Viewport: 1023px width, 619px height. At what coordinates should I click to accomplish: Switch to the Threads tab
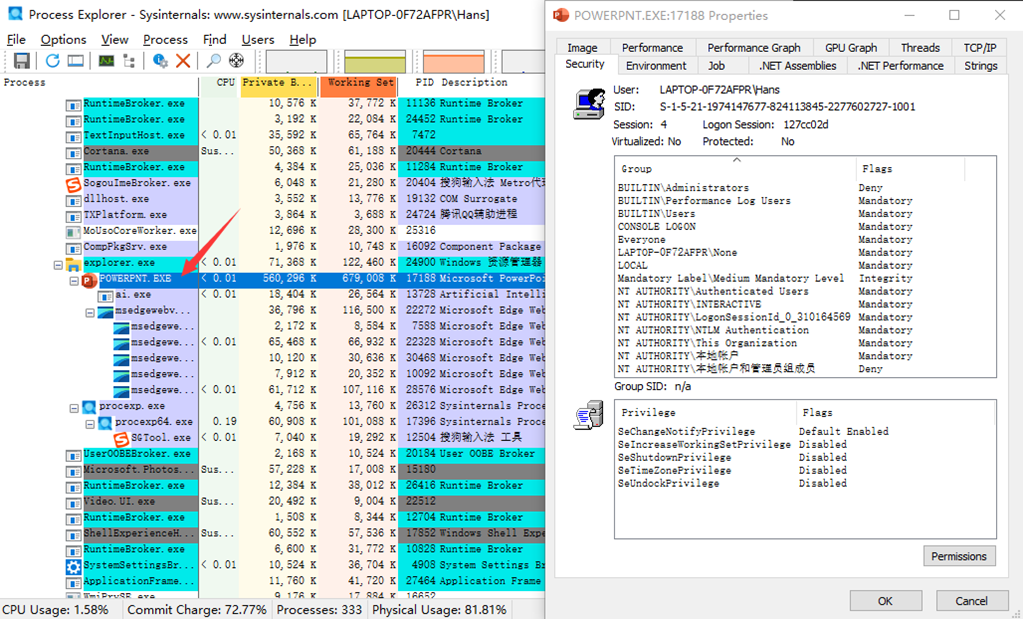click(x=920, y=48)
